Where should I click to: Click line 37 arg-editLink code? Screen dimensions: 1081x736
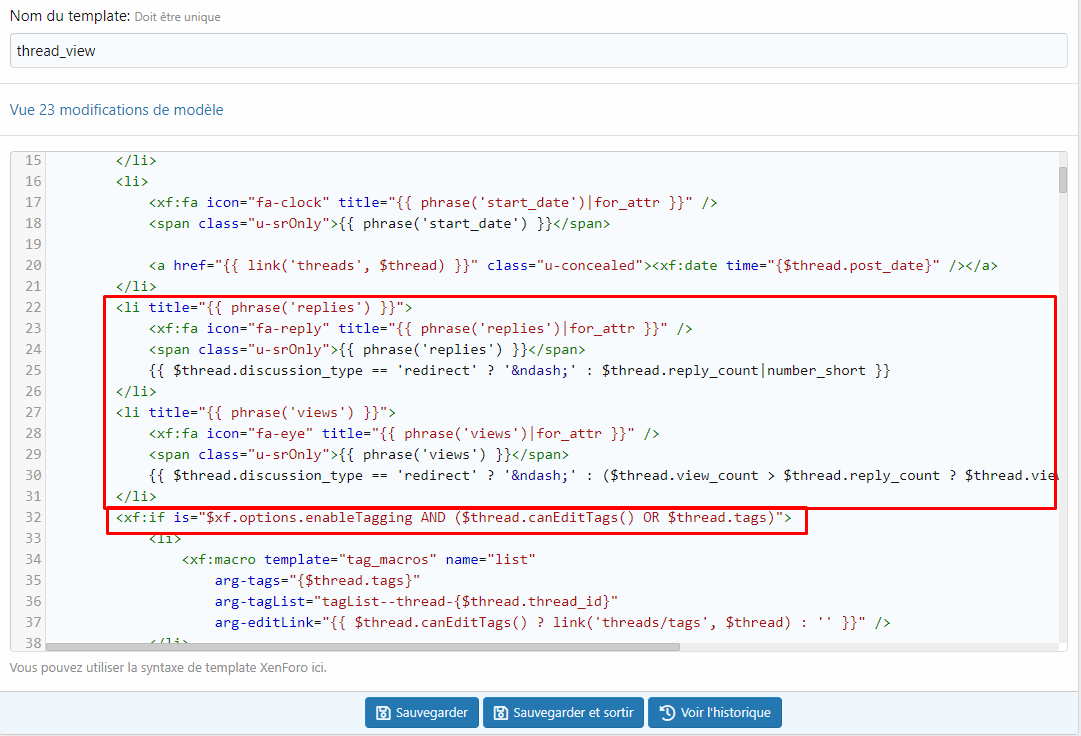[552, 622]
